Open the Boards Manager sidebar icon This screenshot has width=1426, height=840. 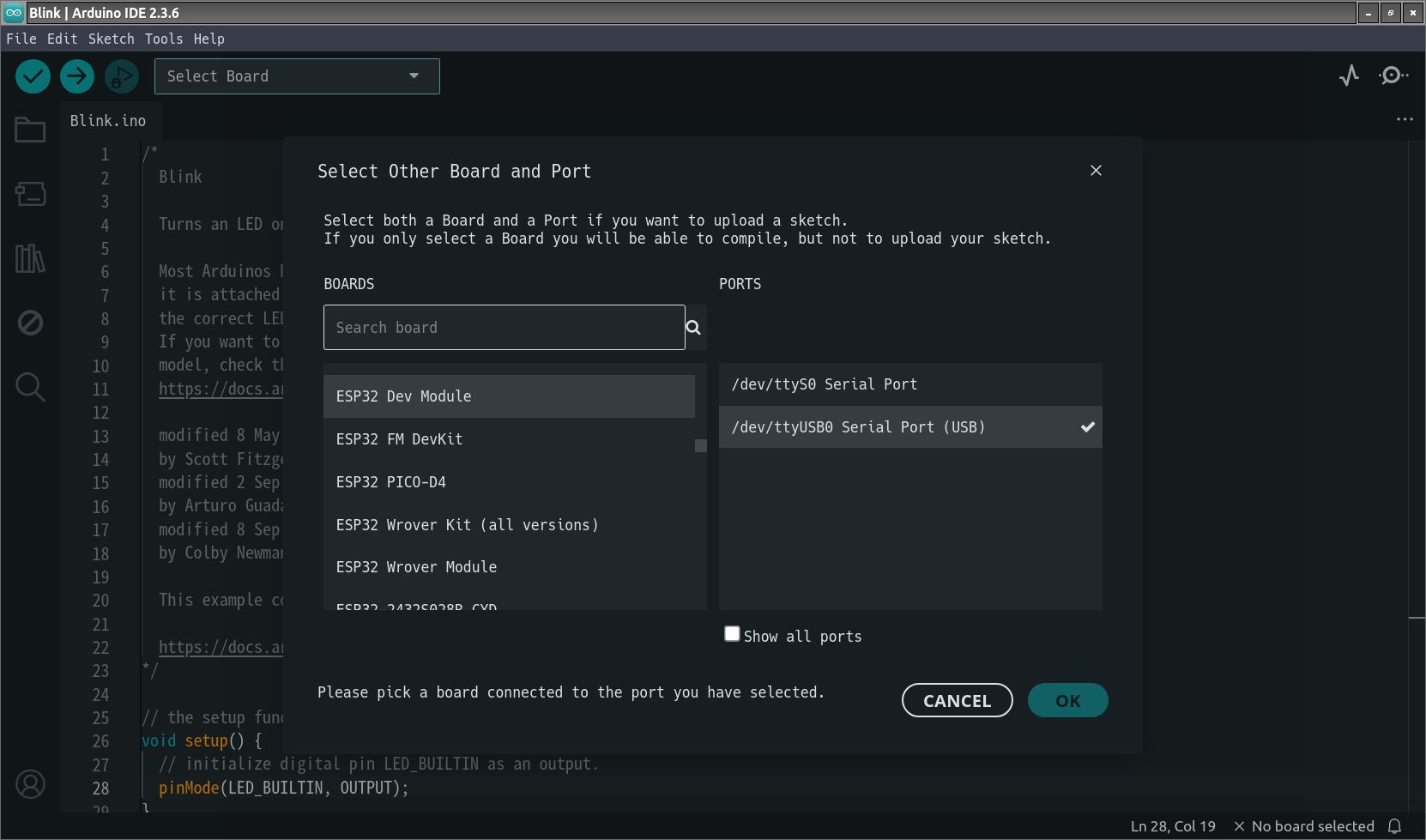[30, 194]
